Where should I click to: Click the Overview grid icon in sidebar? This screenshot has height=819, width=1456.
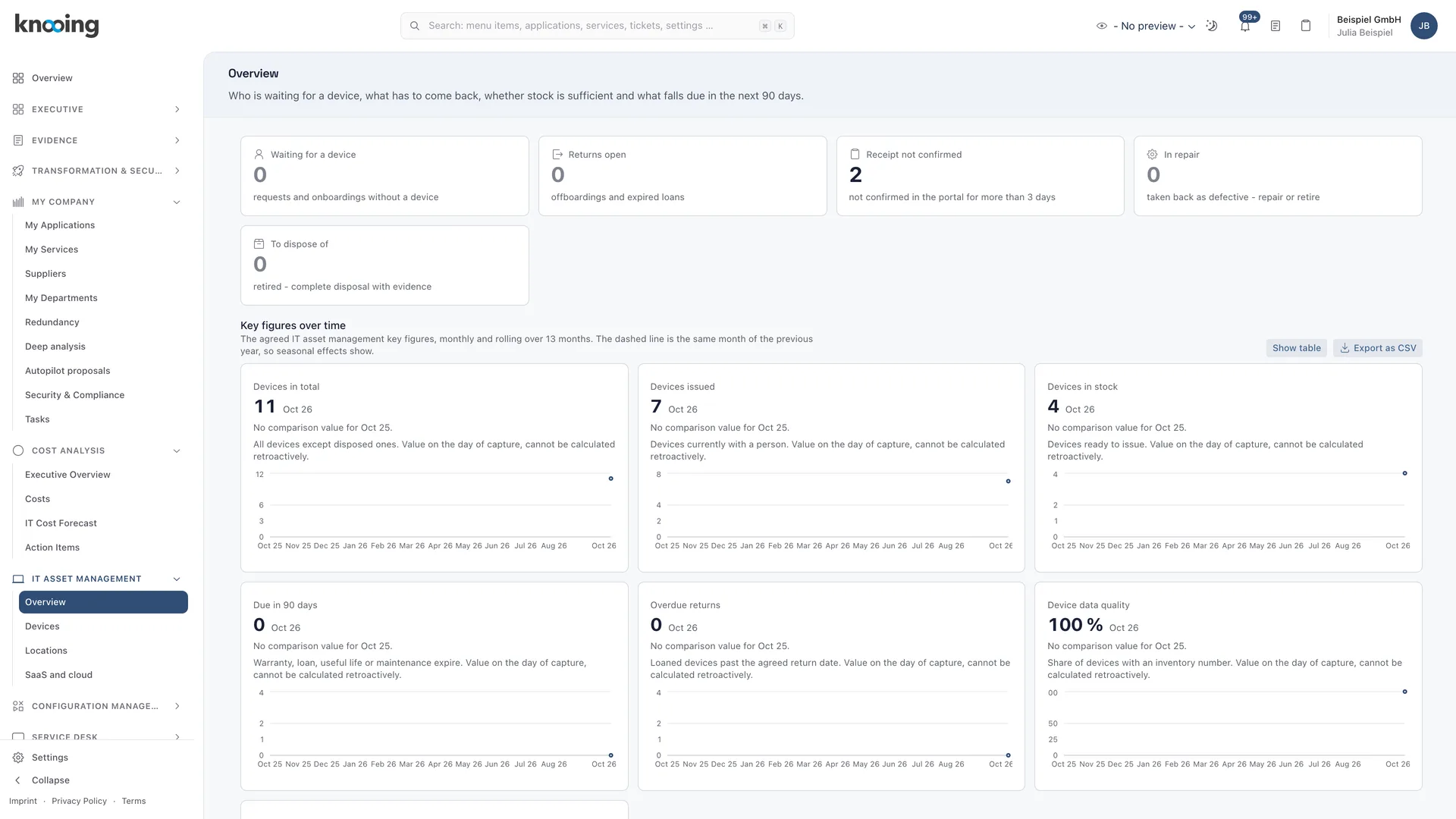tap(18, 78)
